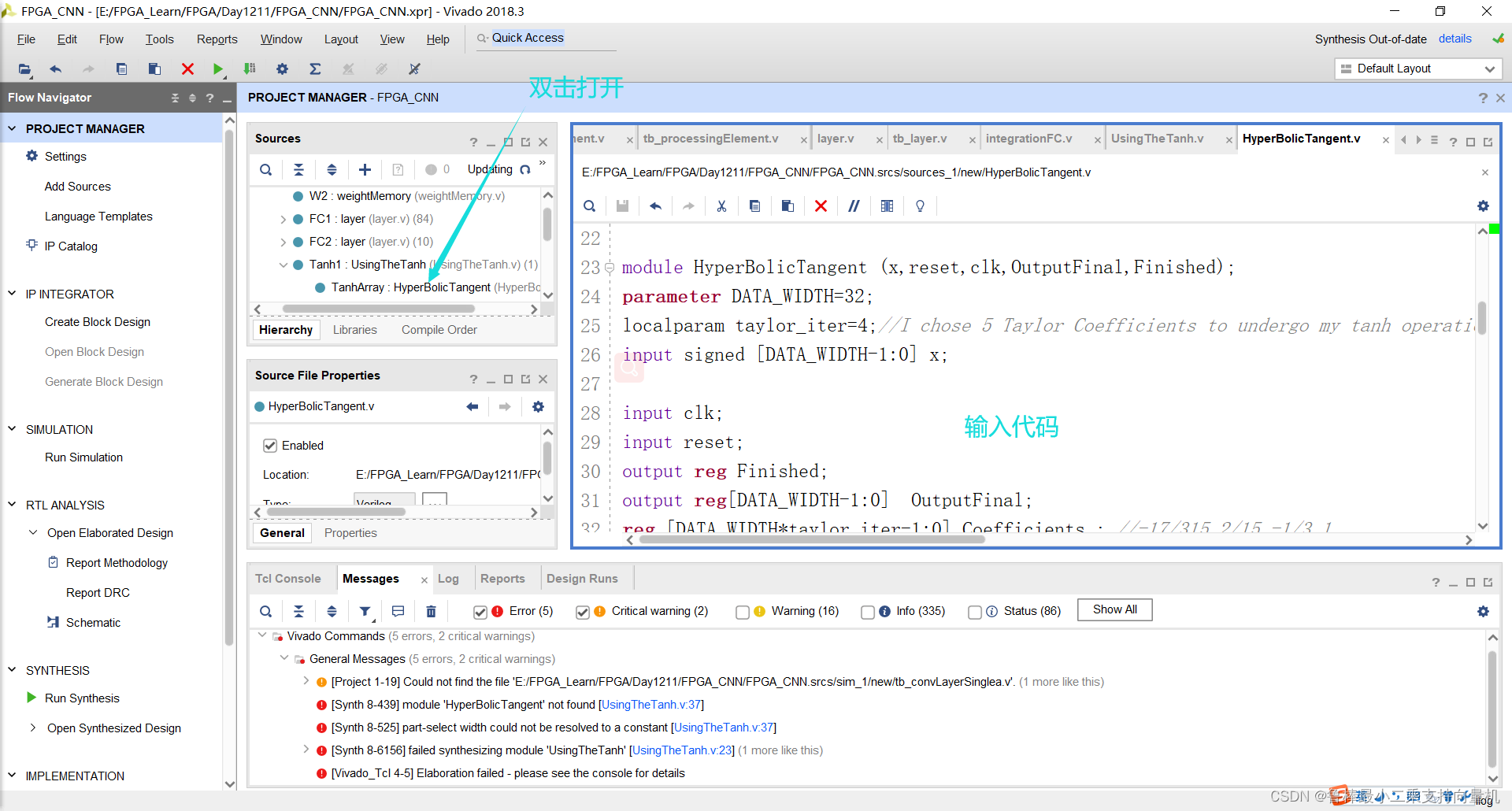Open Messages panel settings gear
The height and width of the screenshot is (811, 1512).
[x=1483, y=611]
